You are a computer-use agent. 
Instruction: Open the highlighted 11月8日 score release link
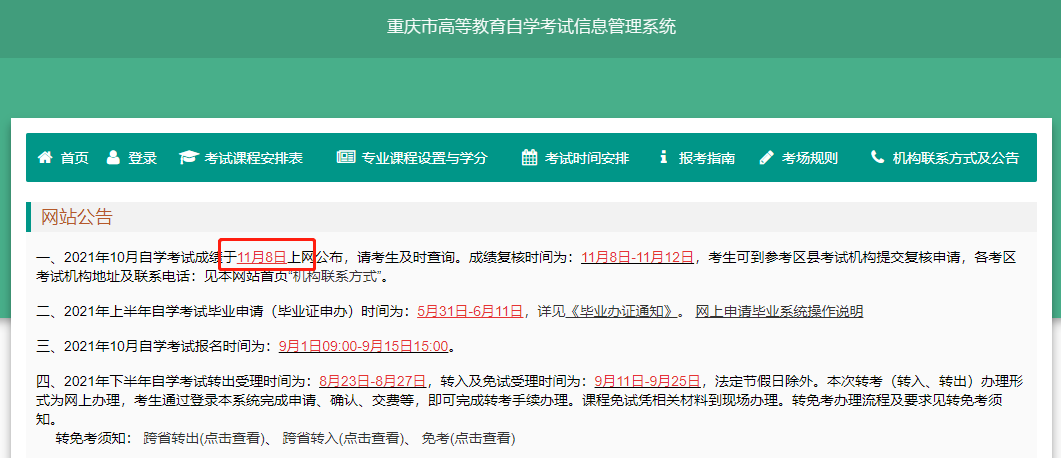coord(262,257)
